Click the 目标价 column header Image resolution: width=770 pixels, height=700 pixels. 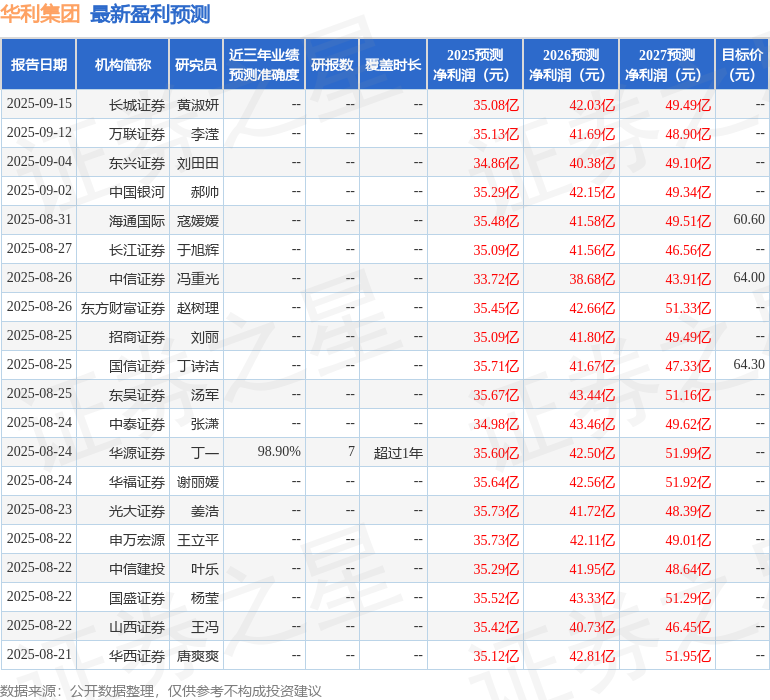click(742, 65)
